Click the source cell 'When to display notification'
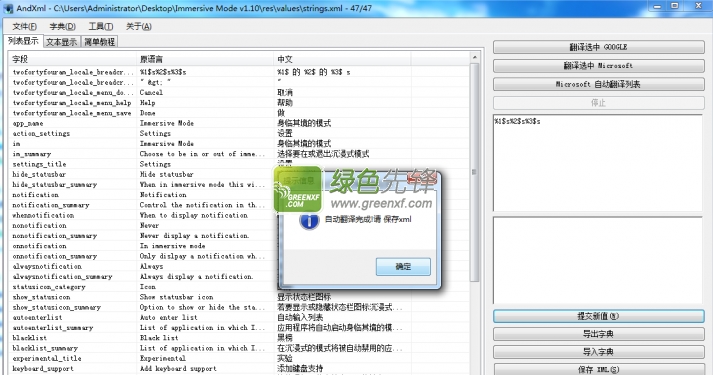Image resolution: width=713 pixels, height=375 pixels. tap(194, 215)
